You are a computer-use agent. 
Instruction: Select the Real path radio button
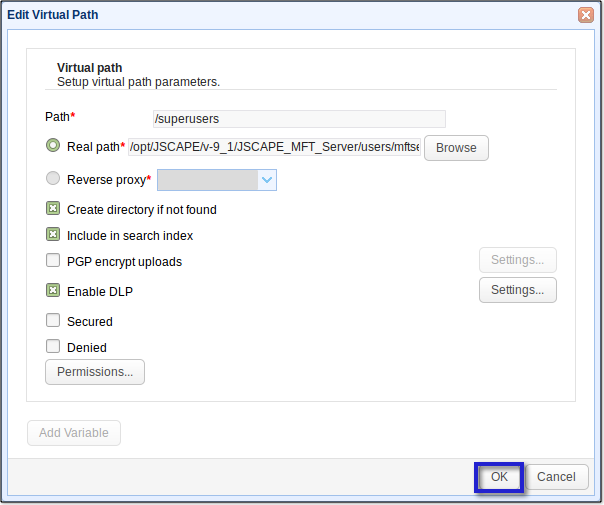click(x=53, y=146)
